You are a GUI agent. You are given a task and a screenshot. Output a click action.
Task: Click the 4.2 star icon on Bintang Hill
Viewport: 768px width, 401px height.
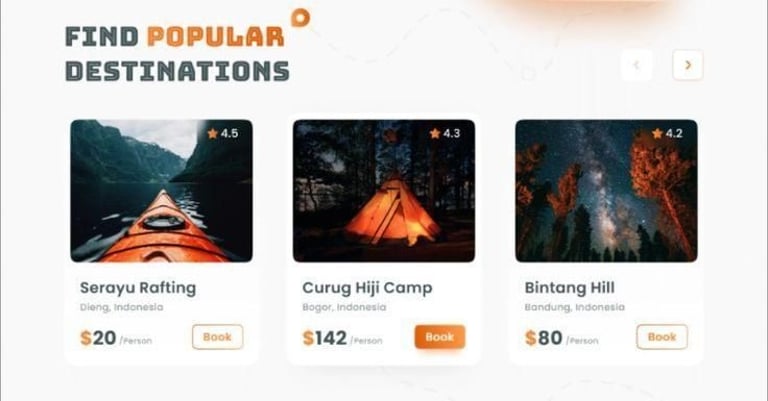click(657, 133)
